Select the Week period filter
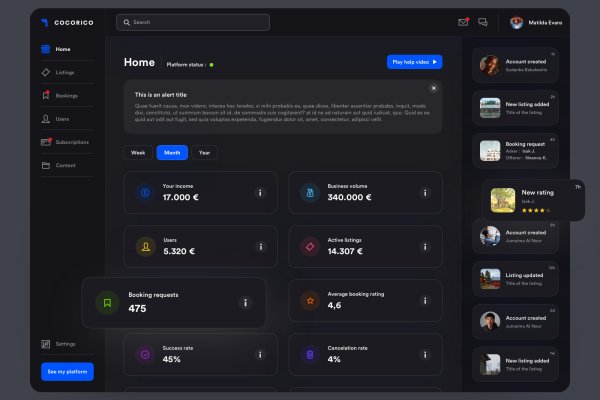 138,153
